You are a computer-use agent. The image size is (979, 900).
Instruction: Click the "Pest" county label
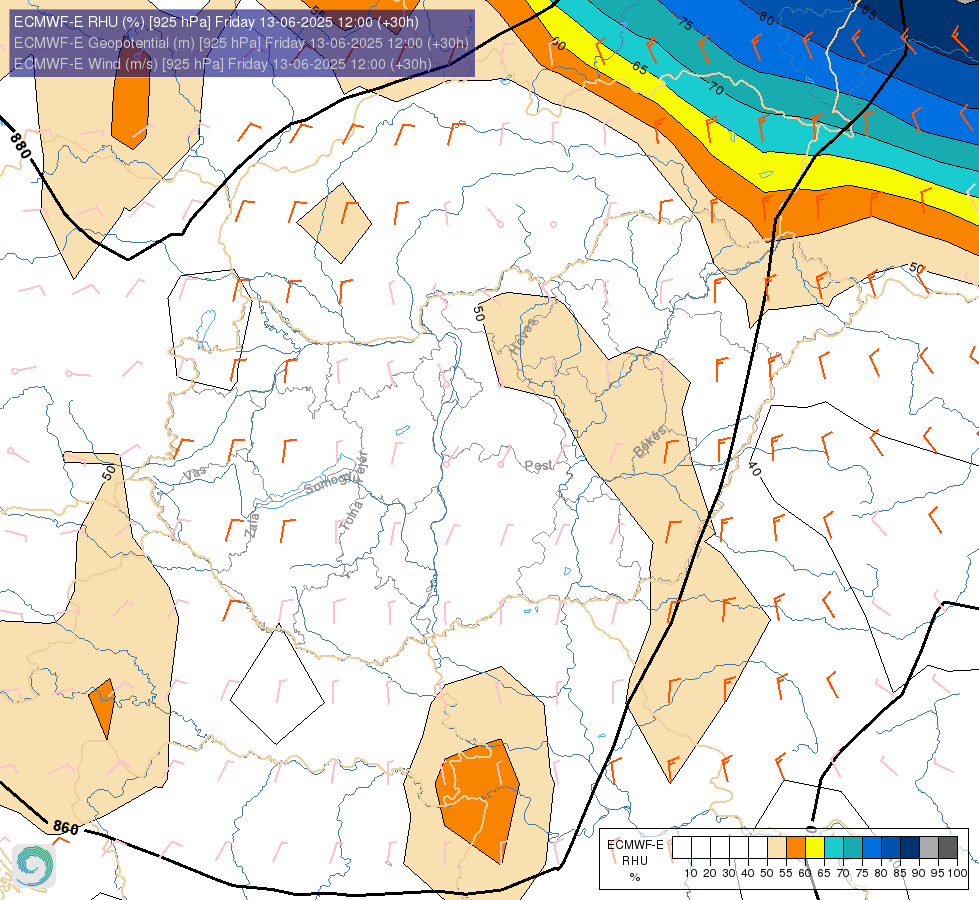pos(538,465)
